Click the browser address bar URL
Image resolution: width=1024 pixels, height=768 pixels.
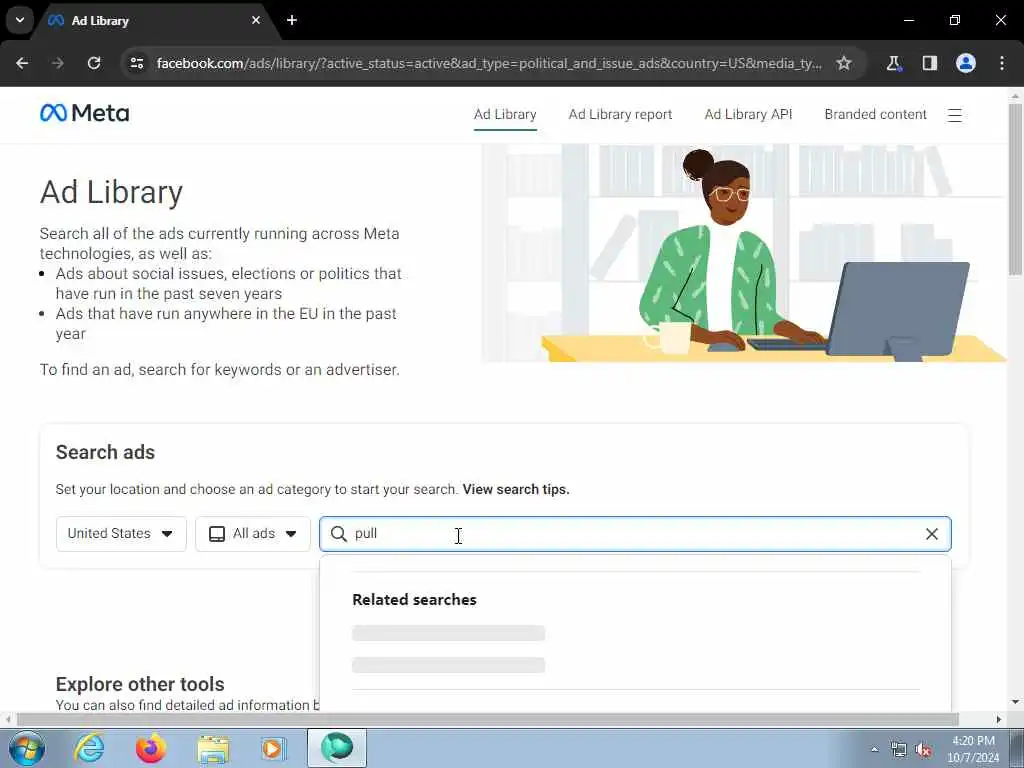coord(488,63)
